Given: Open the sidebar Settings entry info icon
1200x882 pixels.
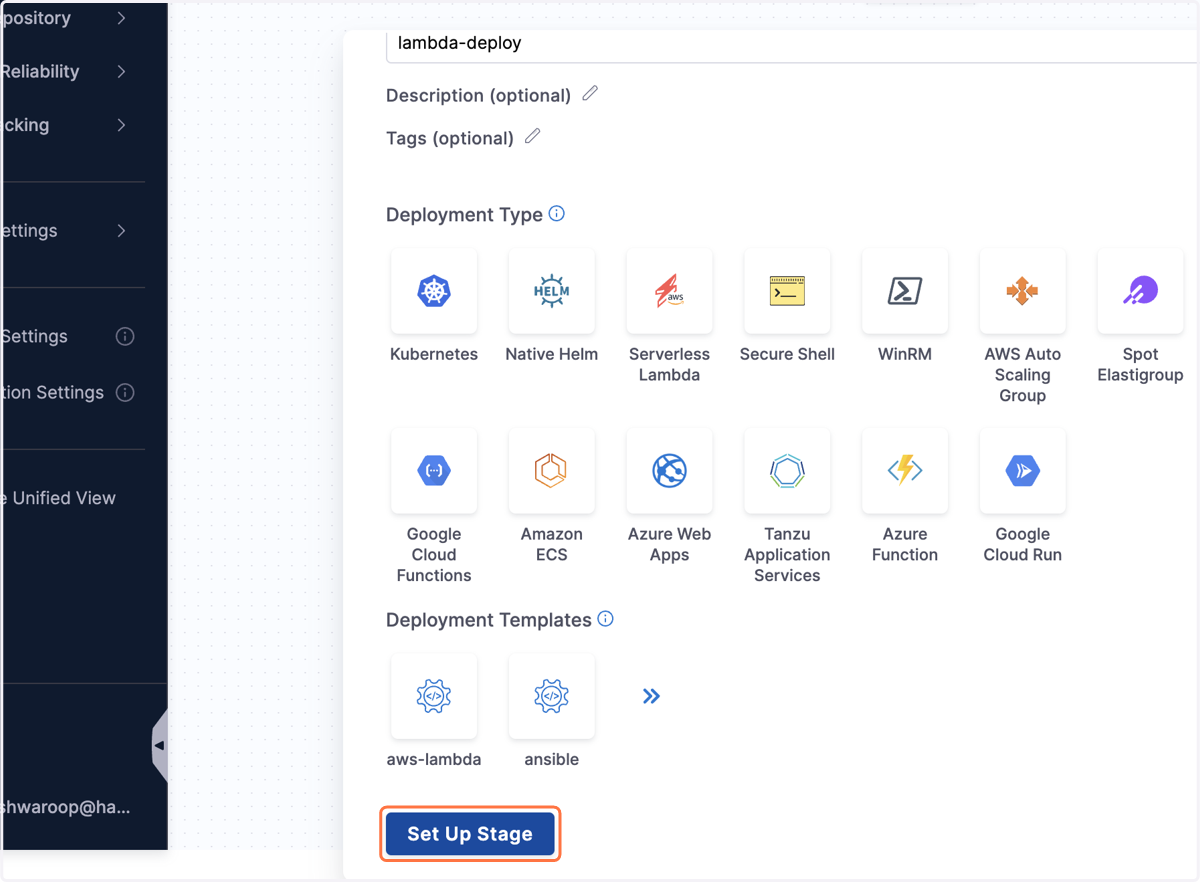Looking at the screenshot, I should 125,336.
